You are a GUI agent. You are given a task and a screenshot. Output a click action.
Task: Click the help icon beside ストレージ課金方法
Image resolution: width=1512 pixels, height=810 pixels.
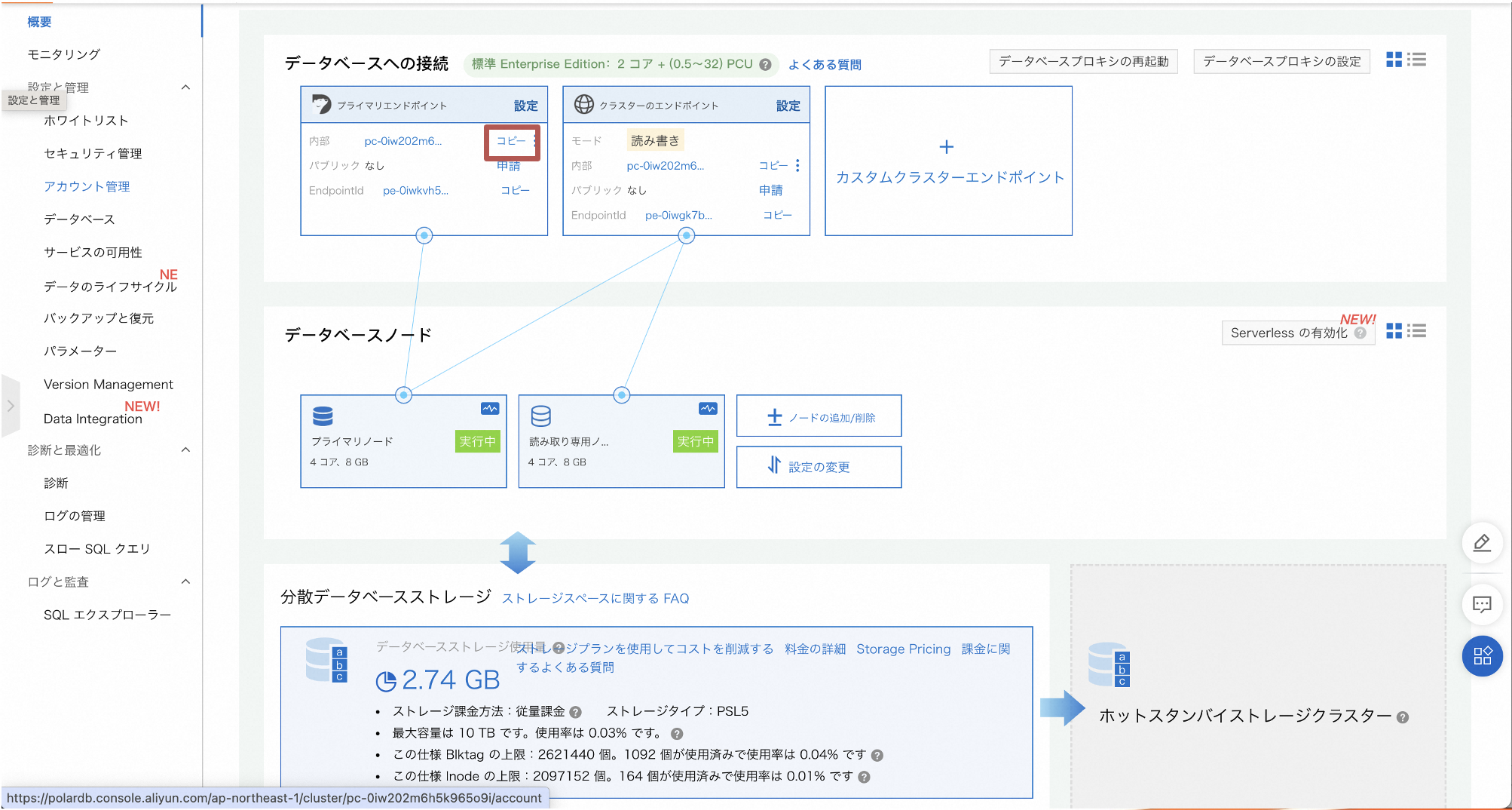point(575,710)
